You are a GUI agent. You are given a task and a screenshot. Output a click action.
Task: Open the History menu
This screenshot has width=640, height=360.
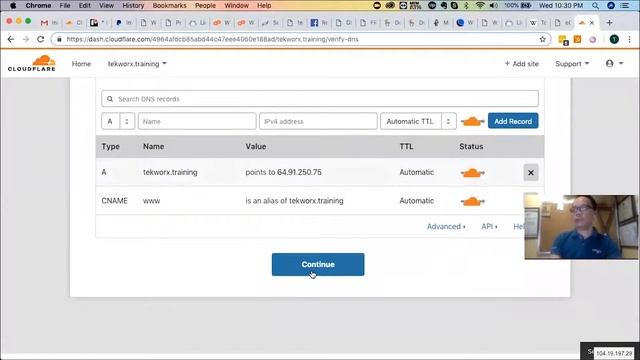[x=133, y=5]
